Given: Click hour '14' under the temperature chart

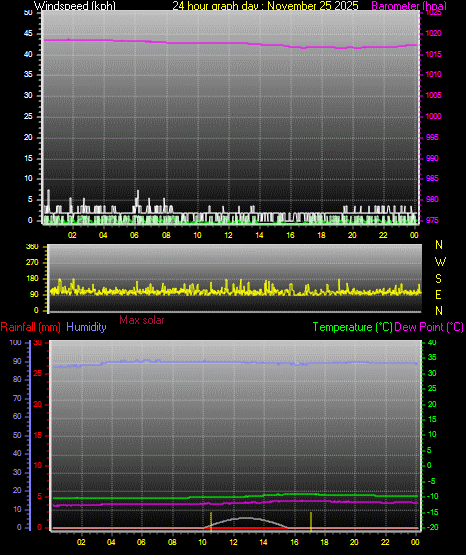Looking at the screenshot, I should pos(263,542).
